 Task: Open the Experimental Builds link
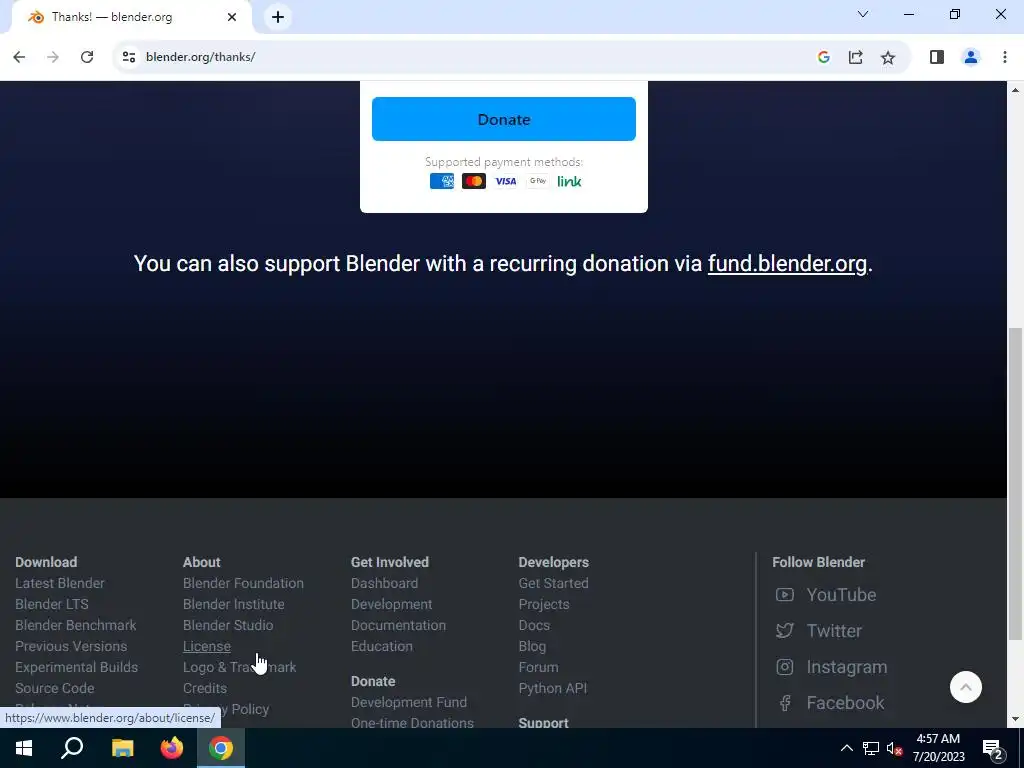pos(76,667)
